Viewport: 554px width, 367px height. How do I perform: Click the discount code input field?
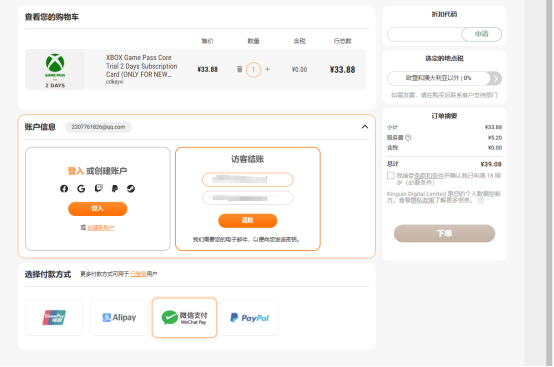[424, 34]
